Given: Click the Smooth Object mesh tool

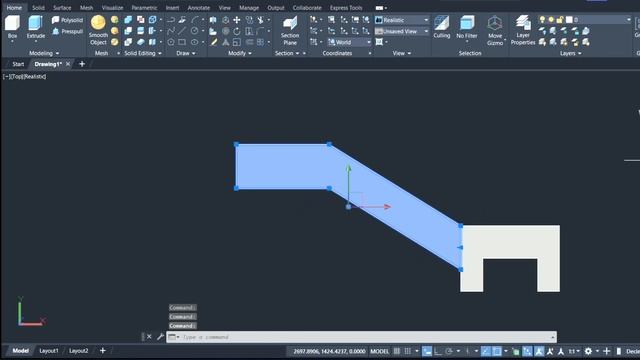Looking at the screenshot, I should (98, 30).
